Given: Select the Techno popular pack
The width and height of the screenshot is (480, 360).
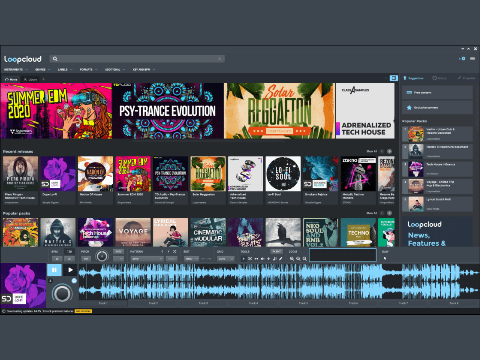Looking at the screenshot, I should click(358, 232).
